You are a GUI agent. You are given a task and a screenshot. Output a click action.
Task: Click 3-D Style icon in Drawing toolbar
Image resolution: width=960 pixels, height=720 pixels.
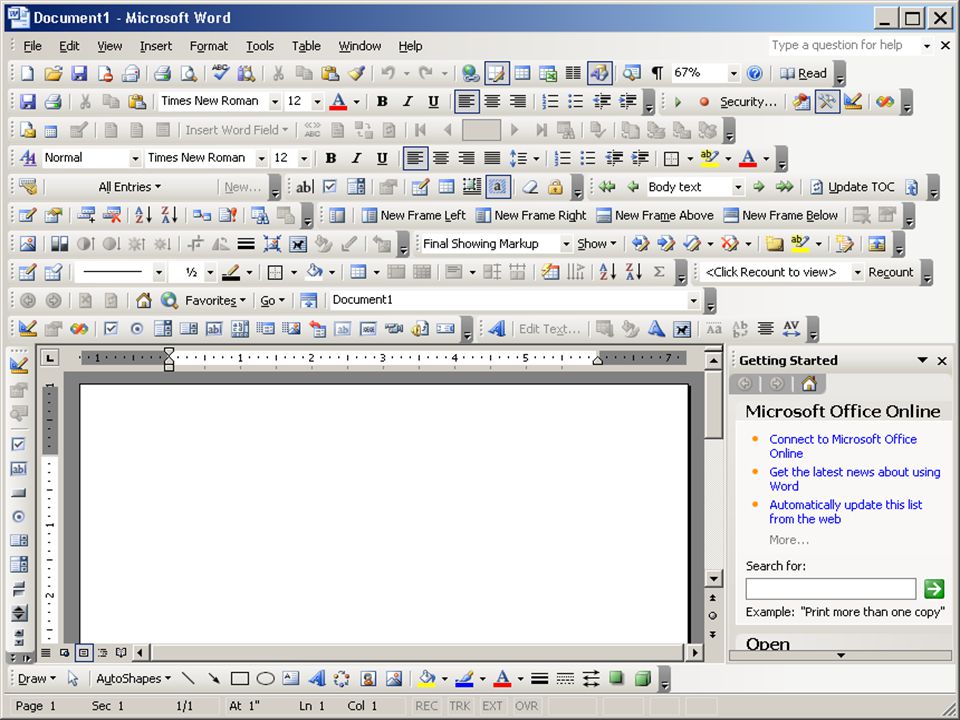pos(642,678)
